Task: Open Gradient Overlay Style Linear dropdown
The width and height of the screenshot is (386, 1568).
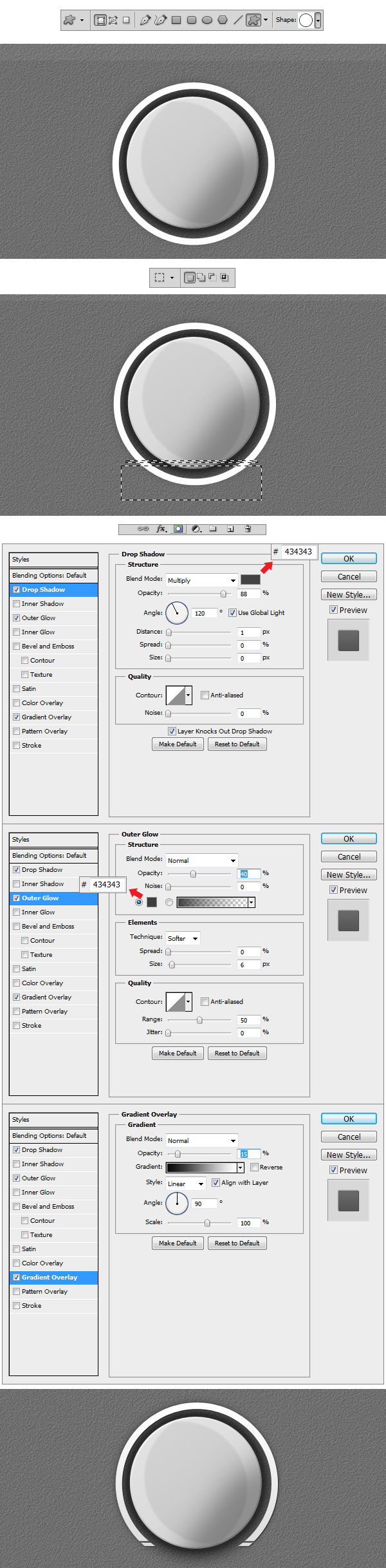Action: click(x=186, y=1184)
